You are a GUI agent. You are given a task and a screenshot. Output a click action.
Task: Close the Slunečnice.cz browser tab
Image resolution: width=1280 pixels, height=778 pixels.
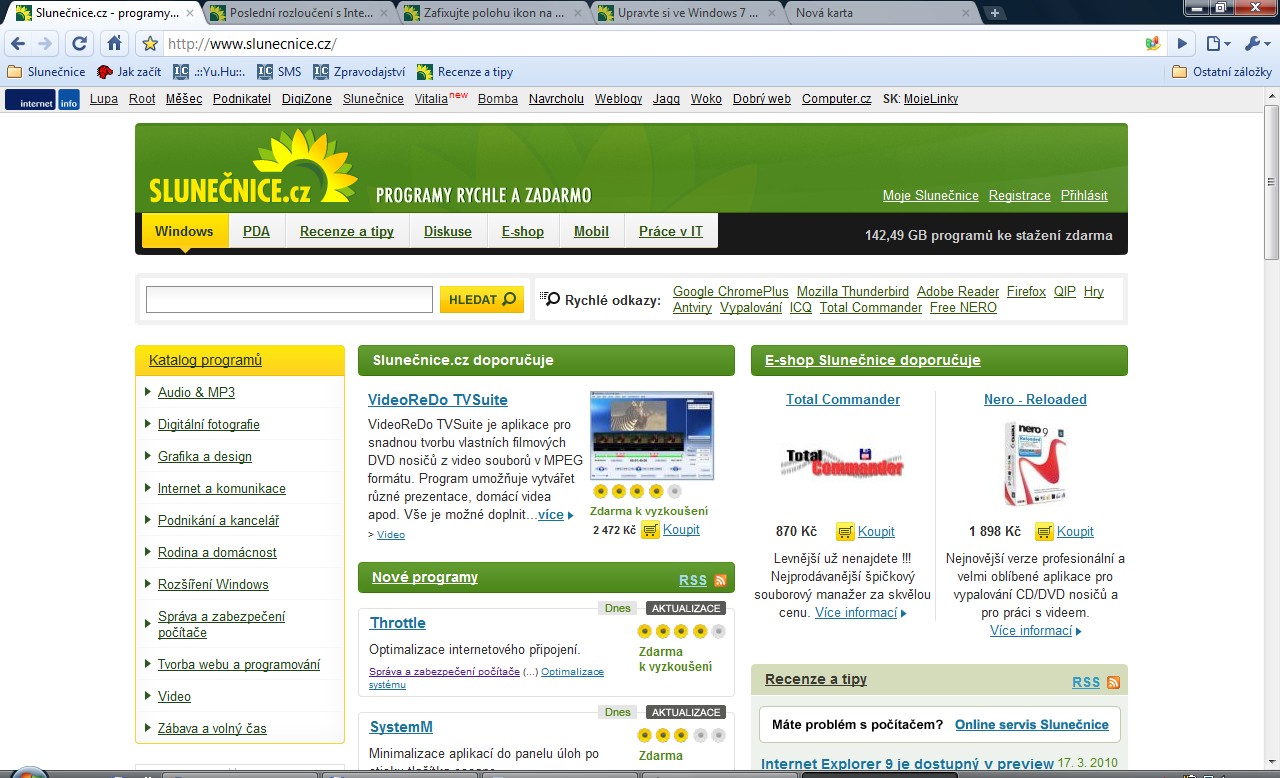click(x=189, y=14)
